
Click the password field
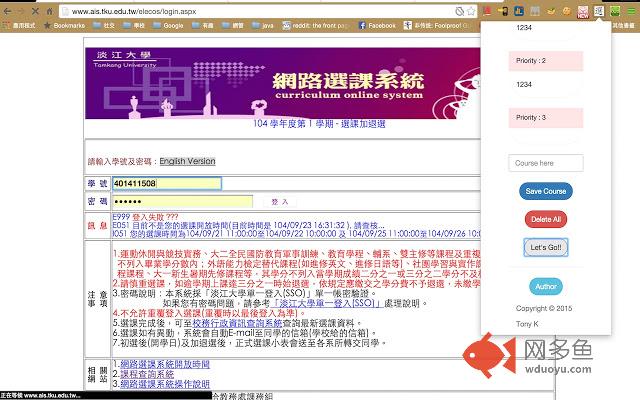click(x=182, y=201)
